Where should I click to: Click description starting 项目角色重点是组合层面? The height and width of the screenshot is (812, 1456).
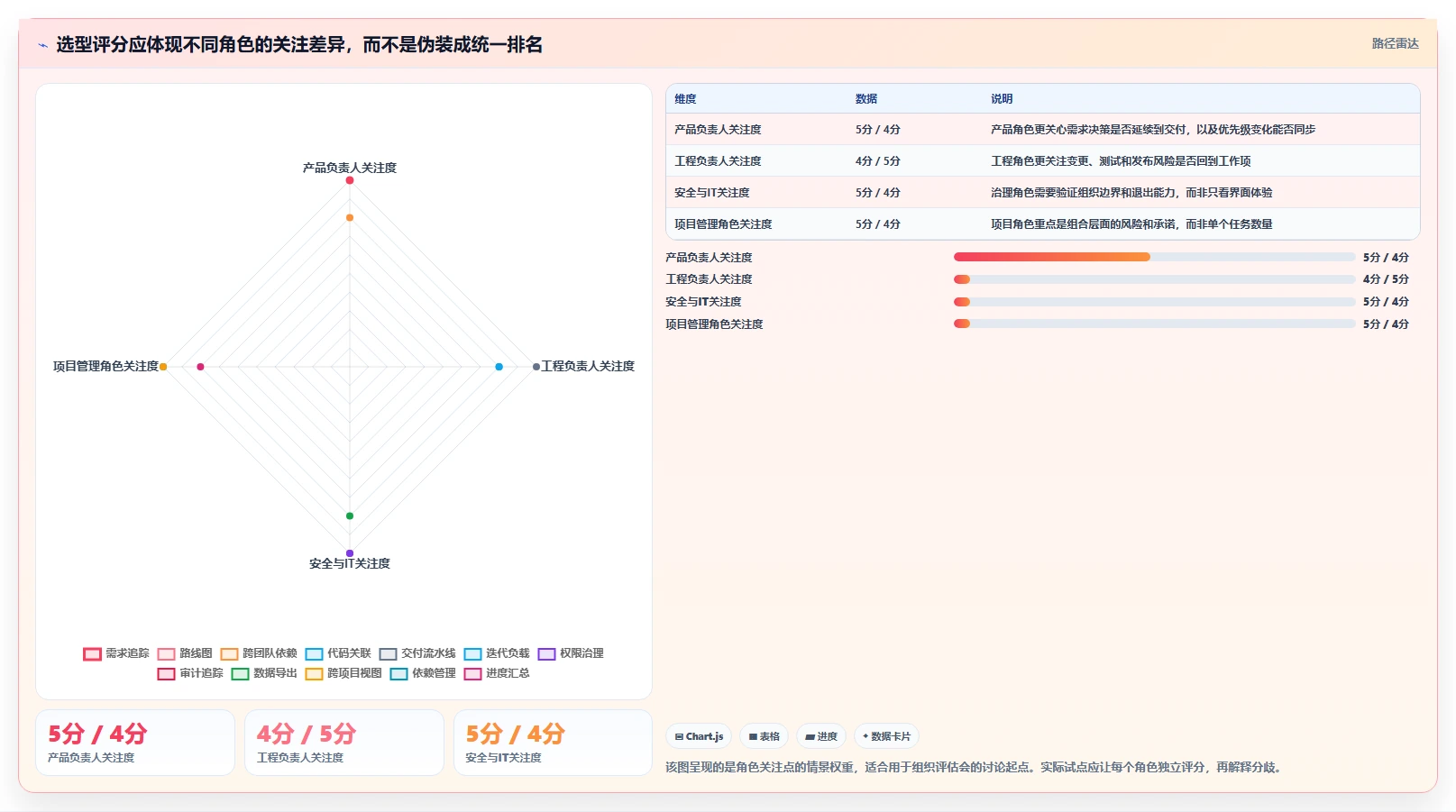(x=1131, y=224)
